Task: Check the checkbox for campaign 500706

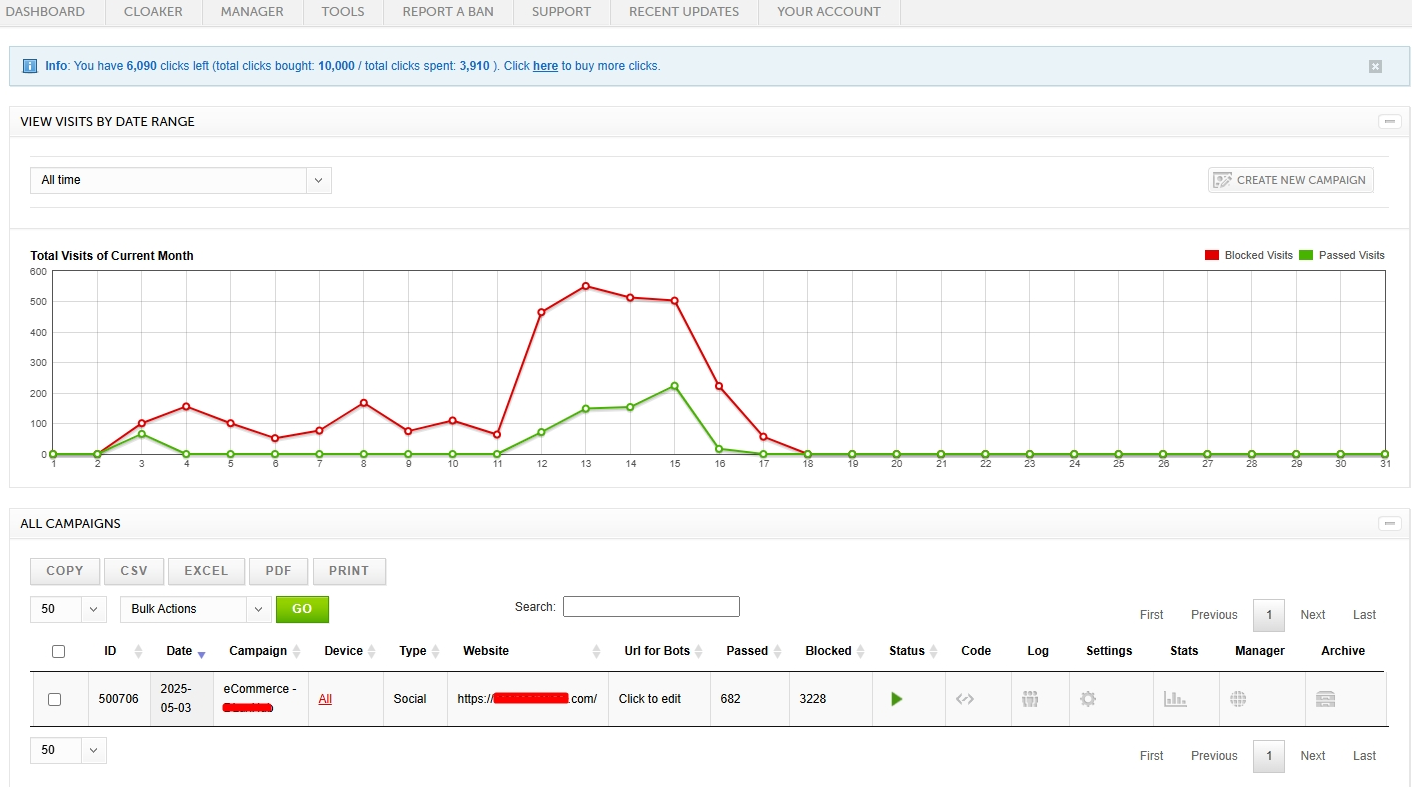Action: click(55, 699)
